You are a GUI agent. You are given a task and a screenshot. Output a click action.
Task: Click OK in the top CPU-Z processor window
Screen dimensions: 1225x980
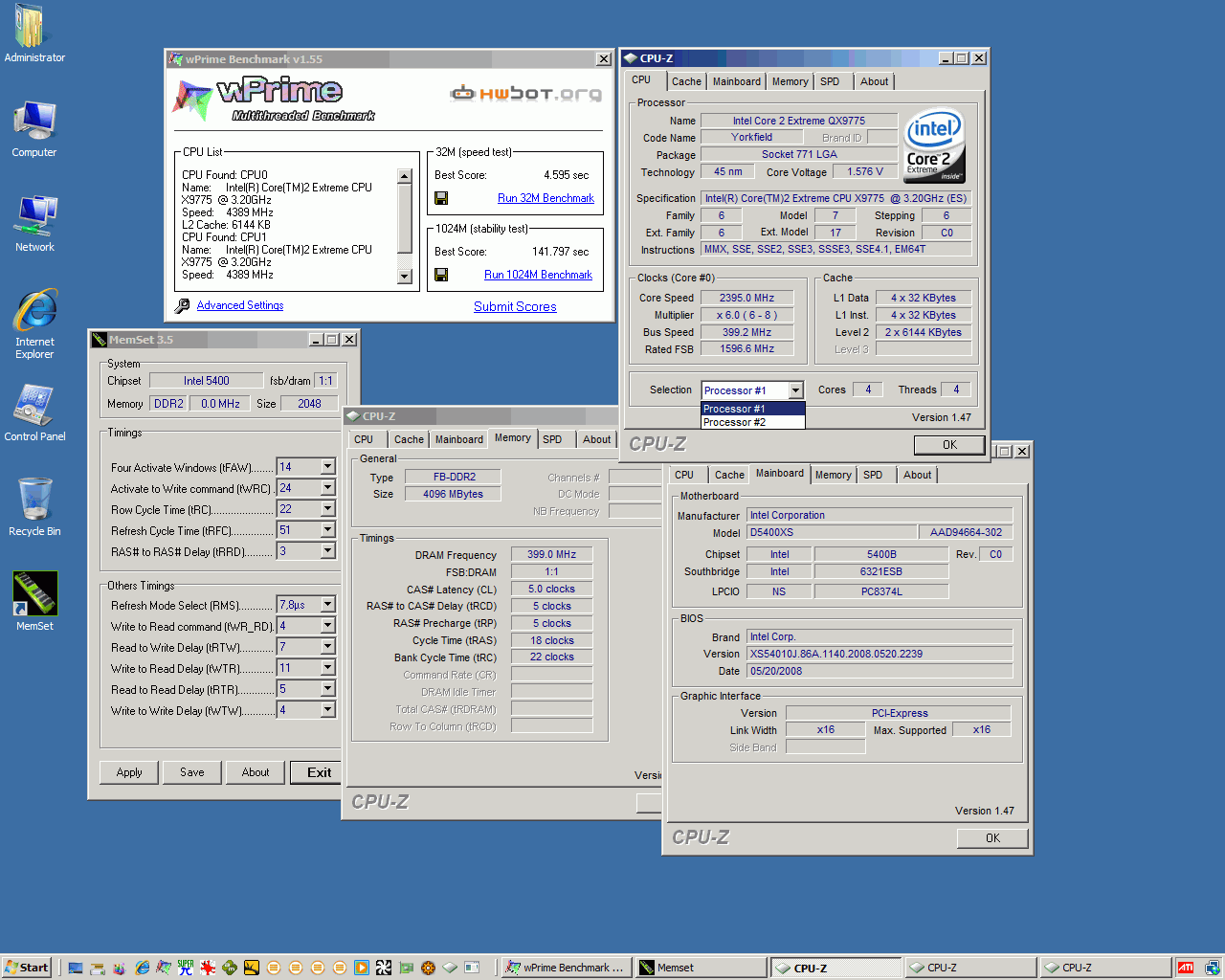pyautogui.click(x=949, y=445)
